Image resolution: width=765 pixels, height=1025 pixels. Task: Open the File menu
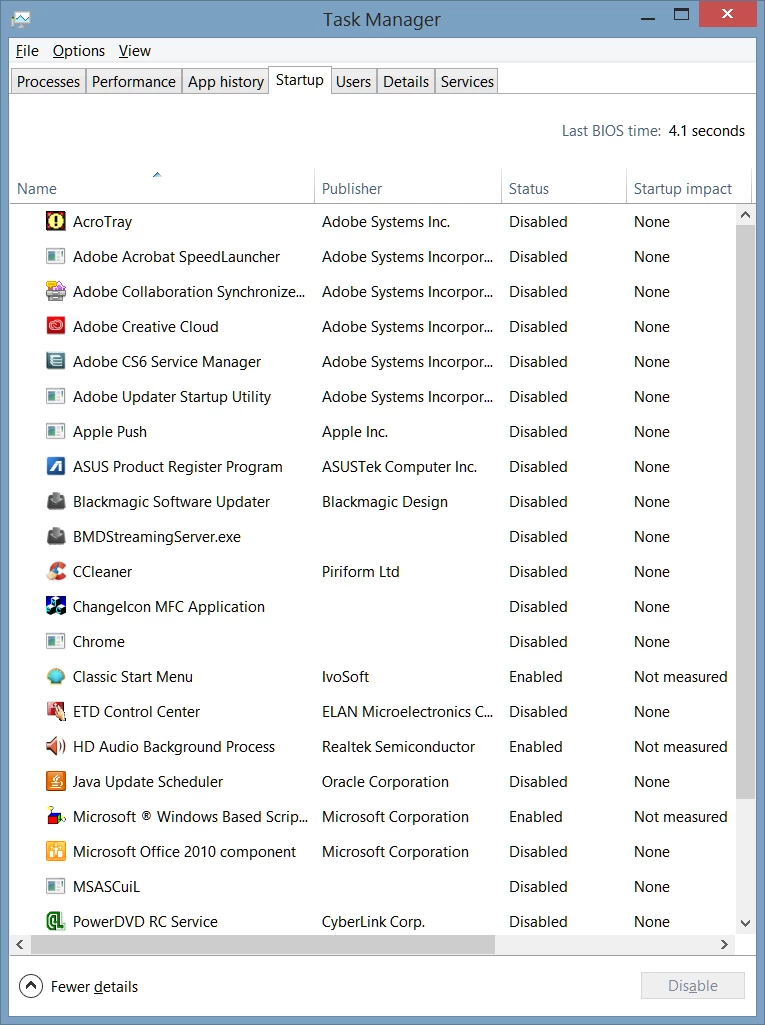pos(27,50)
